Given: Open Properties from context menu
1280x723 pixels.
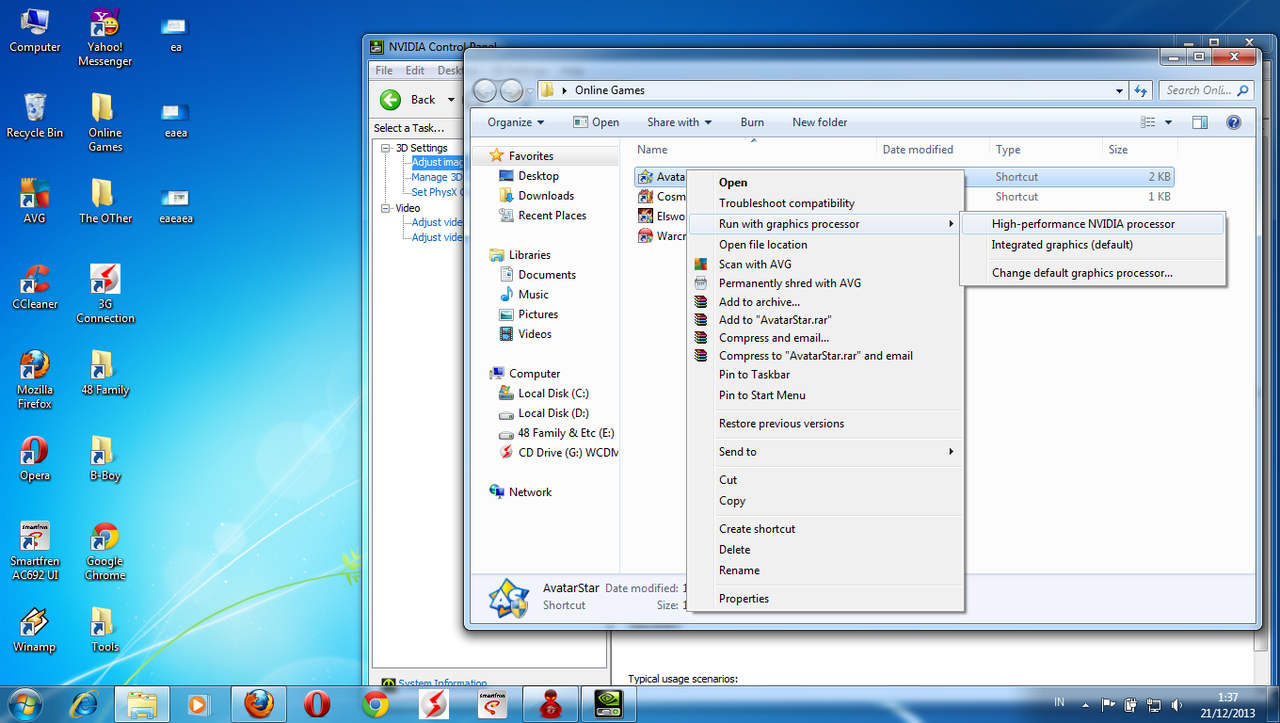Looking at the screenshot, I should click(x=825, y=599).
